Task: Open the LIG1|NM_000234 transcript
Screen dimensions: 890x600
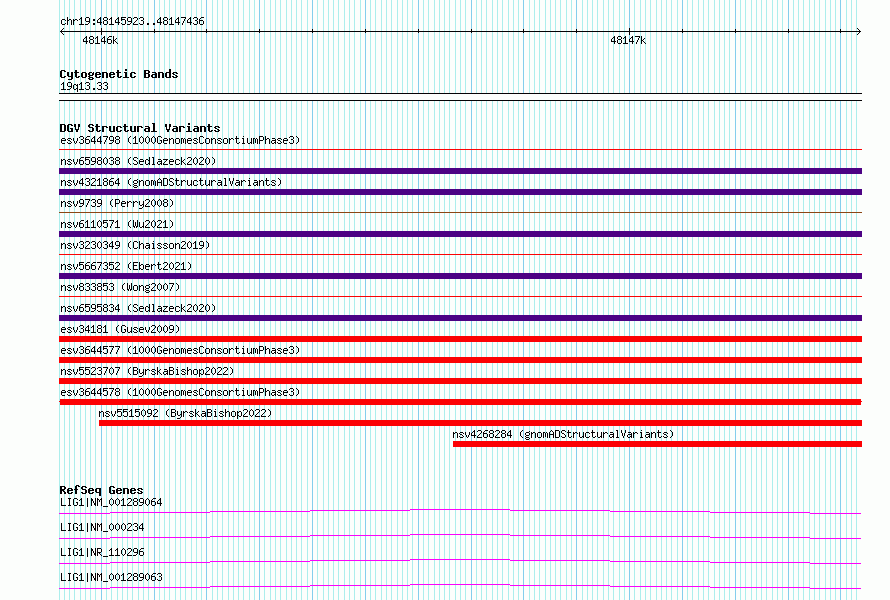Action: [102, 527]
